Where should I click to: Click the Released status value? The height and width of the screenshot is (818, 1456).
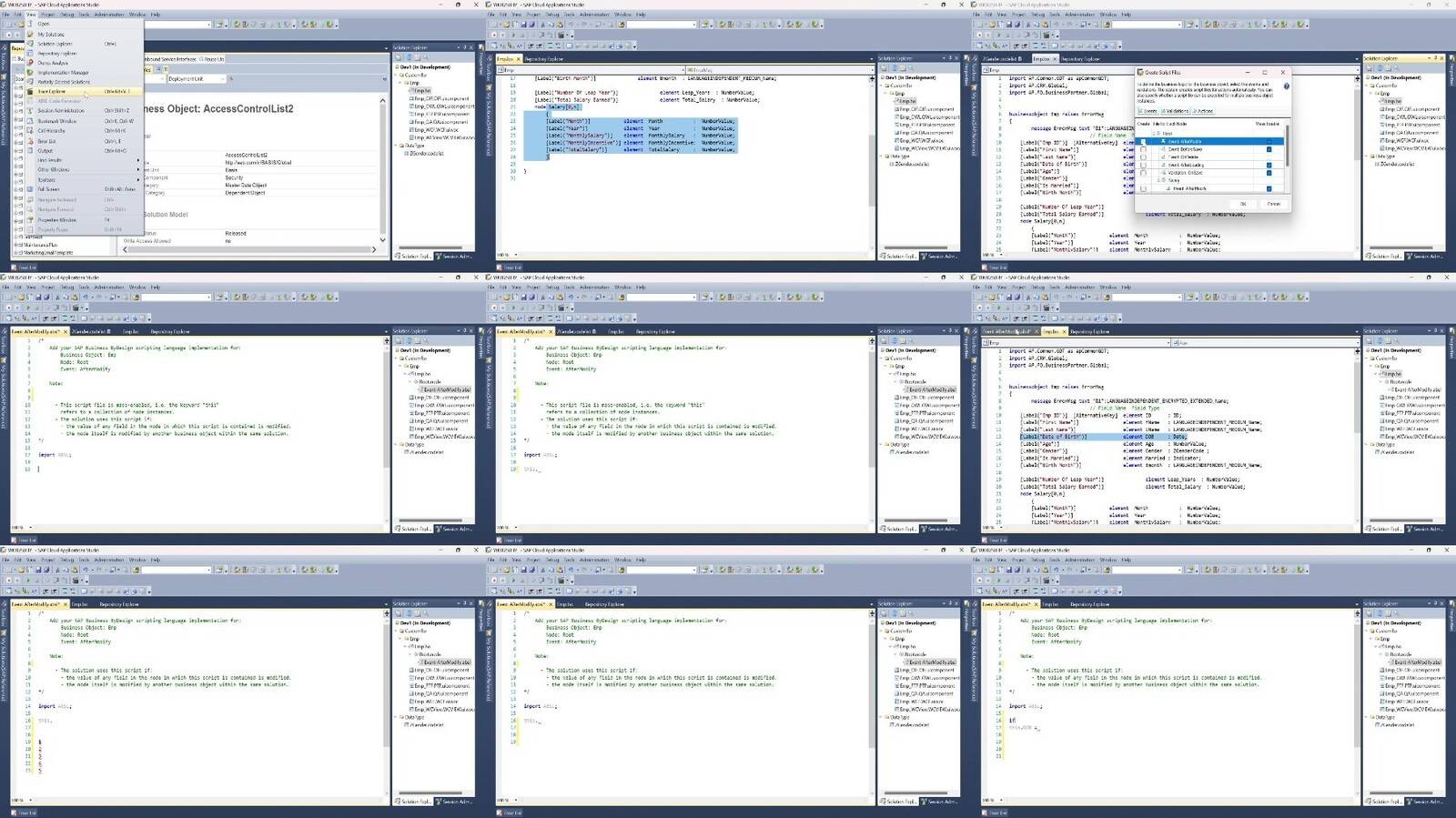click(236, 234)
